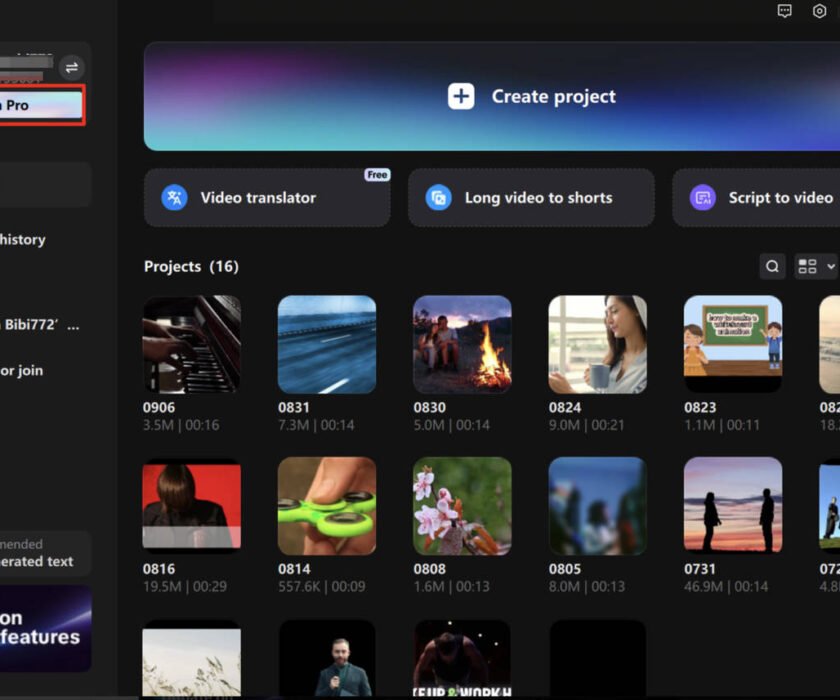
Task: Click the '1.1M | 00:11' project info
Action: pyautogui.click(x=722, y=425)
